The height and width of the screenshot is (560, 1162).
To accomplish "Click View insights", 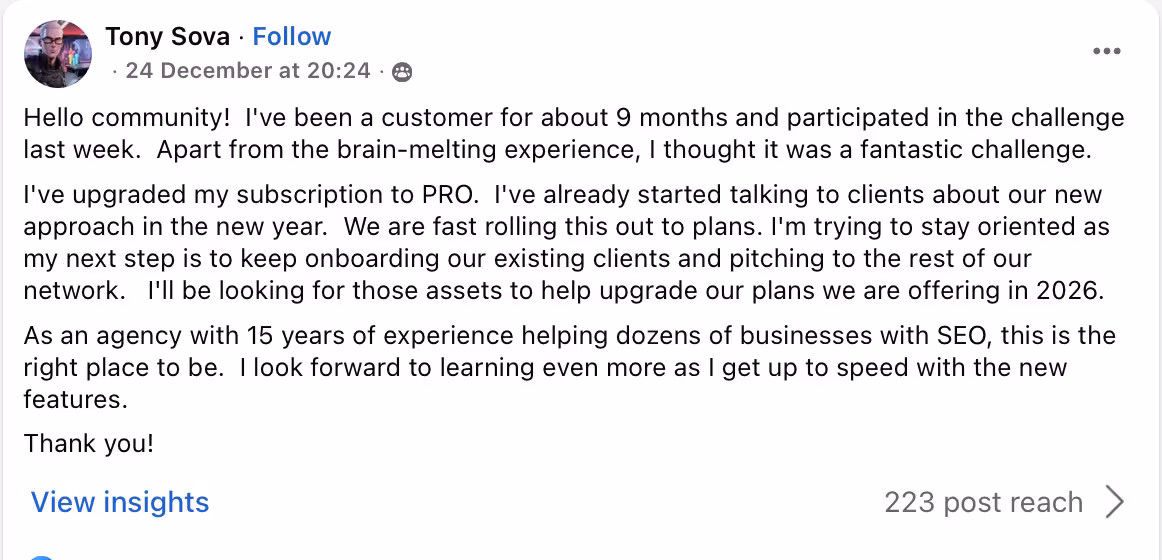I will [x=120, y=502].
